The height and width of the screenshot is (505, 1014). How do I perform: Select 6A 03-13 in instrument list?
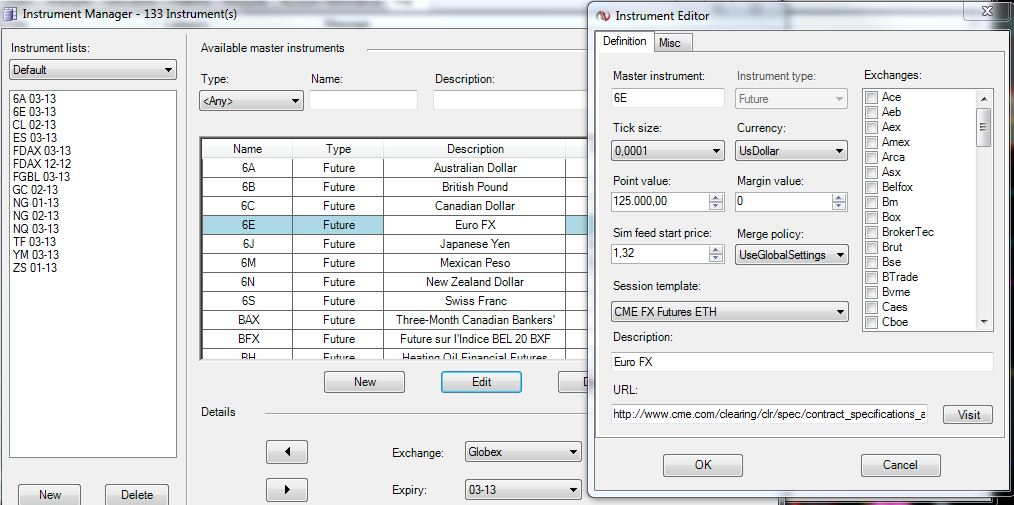pos(34,99)
